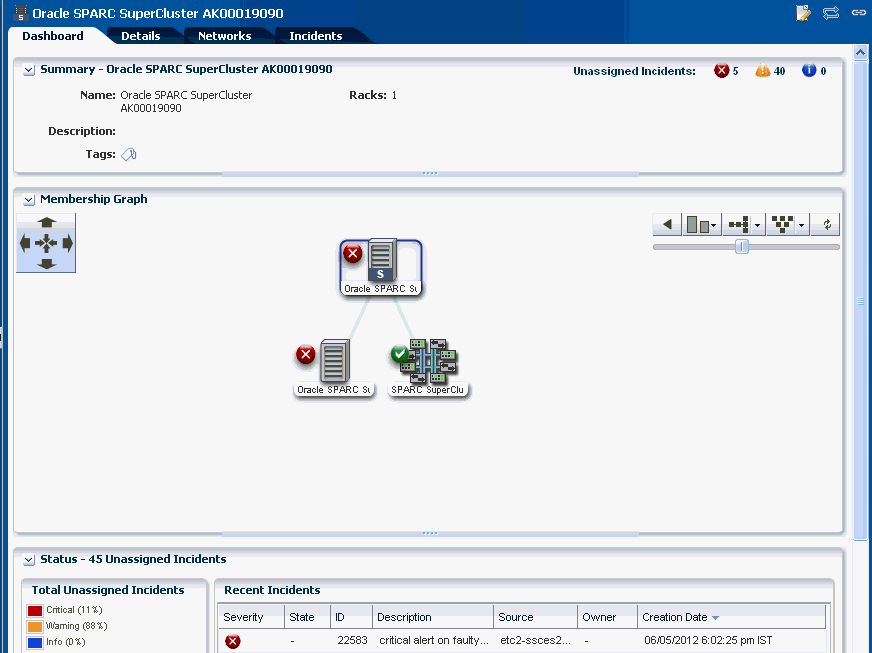Viewport: 872px width, 653px height.
Task: Collapse the Summary section
Action: [x=29, y=71]
